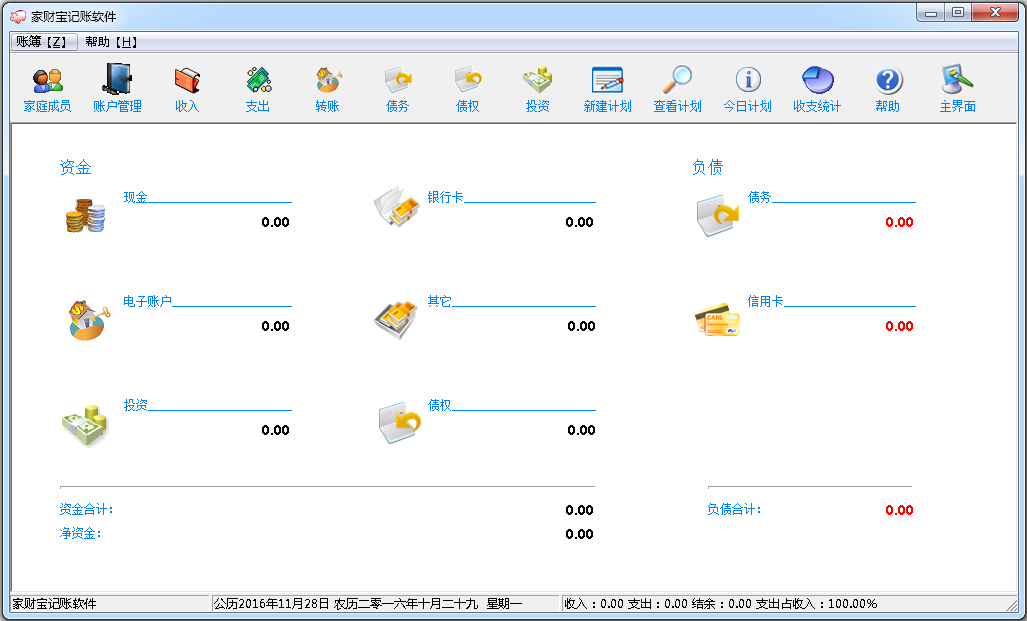
Task: Click the status bar 家财宝记账软件 label
Action: (55, 604)
